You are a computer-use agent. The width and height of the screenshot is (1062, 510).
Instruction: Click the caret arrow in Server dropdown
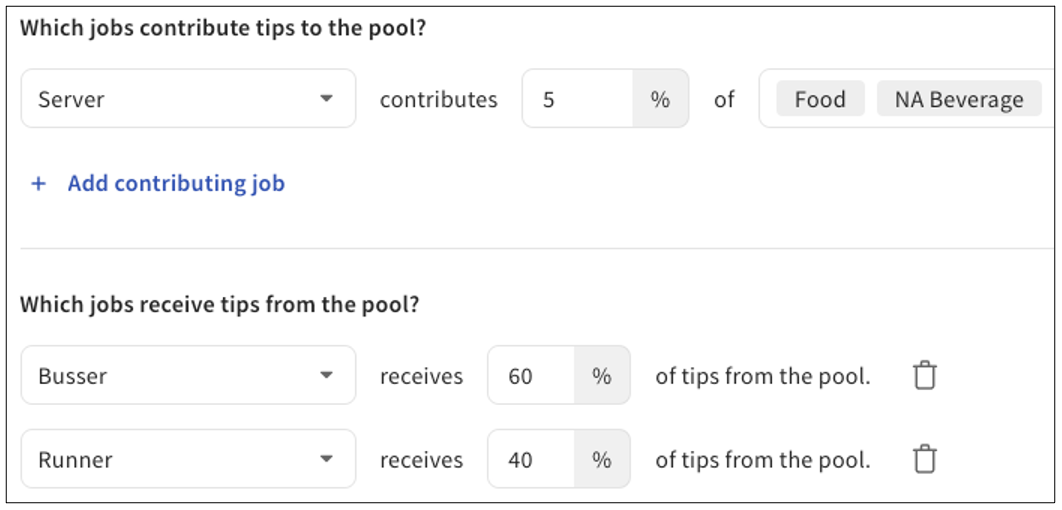(326, 99)
